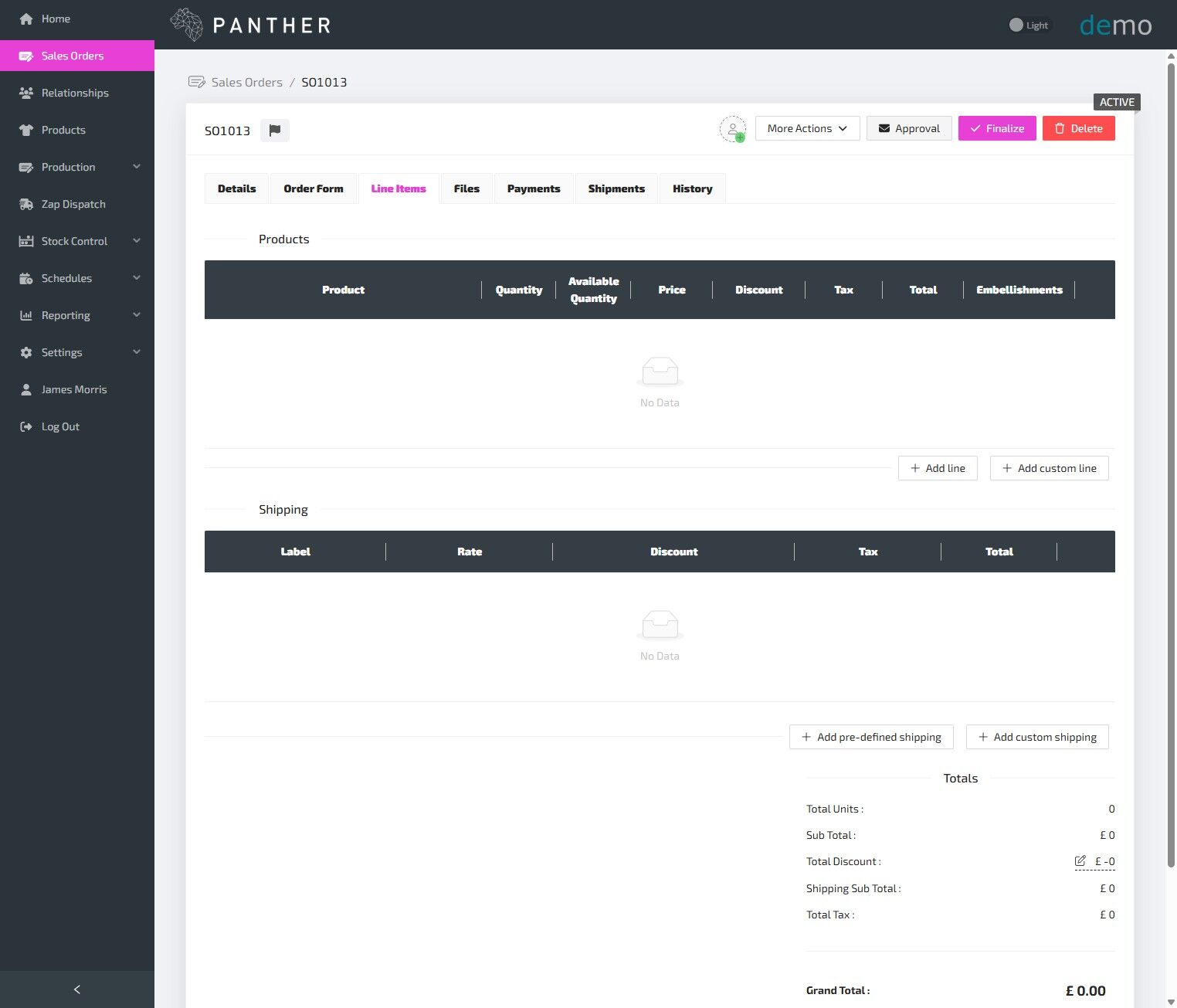This screenshot has height=1008, width=1177.
Task: Click the Reporting chart icon
Action: tap(26, 315)
